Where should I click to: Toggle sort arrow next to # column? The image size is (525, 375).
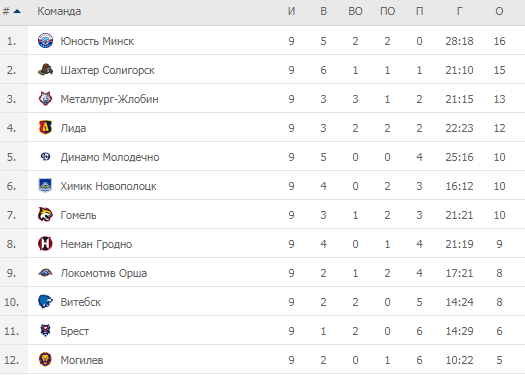[x=17, y=11]
